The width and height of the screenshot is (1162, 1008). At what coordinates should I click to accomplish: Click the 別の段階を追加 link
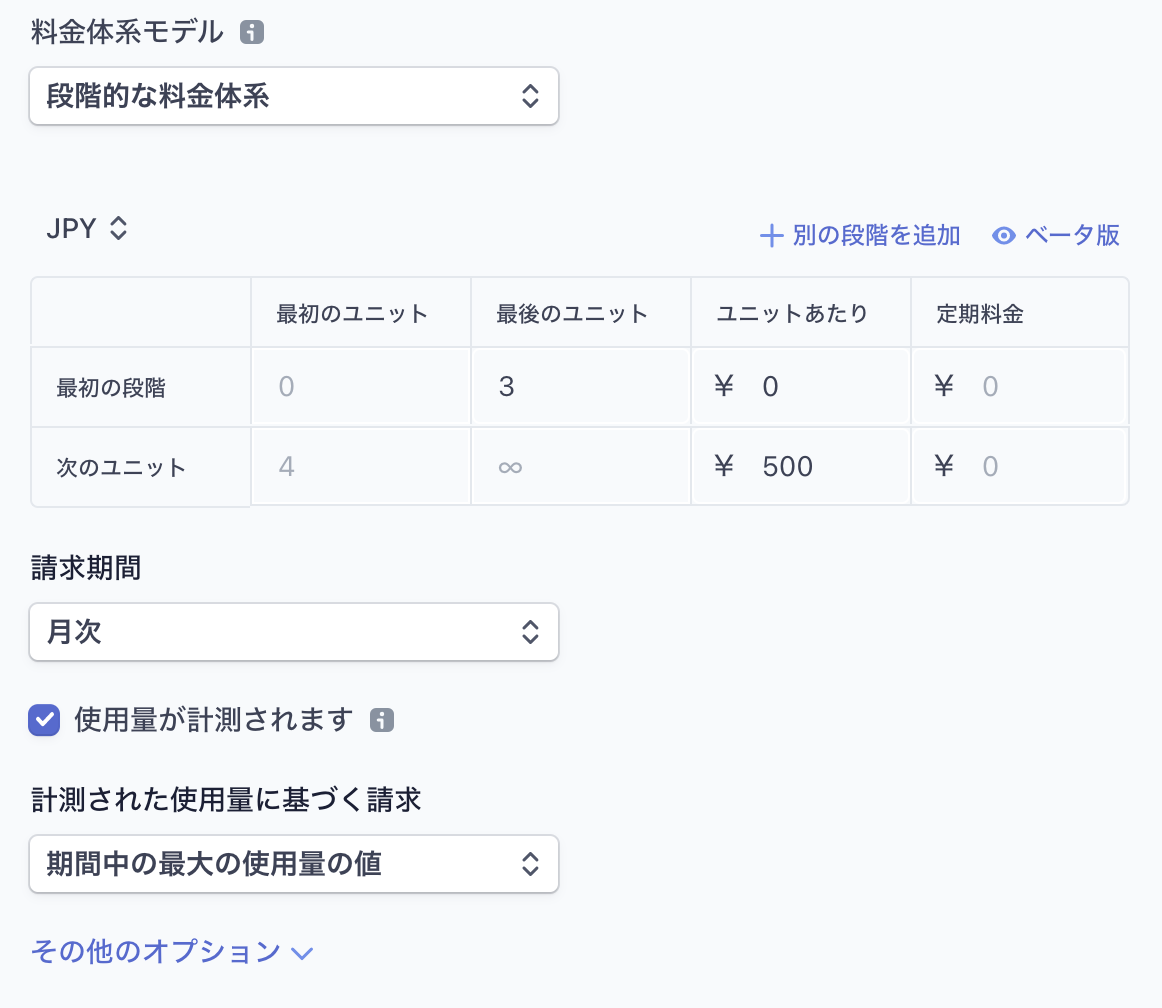point(876,236)
